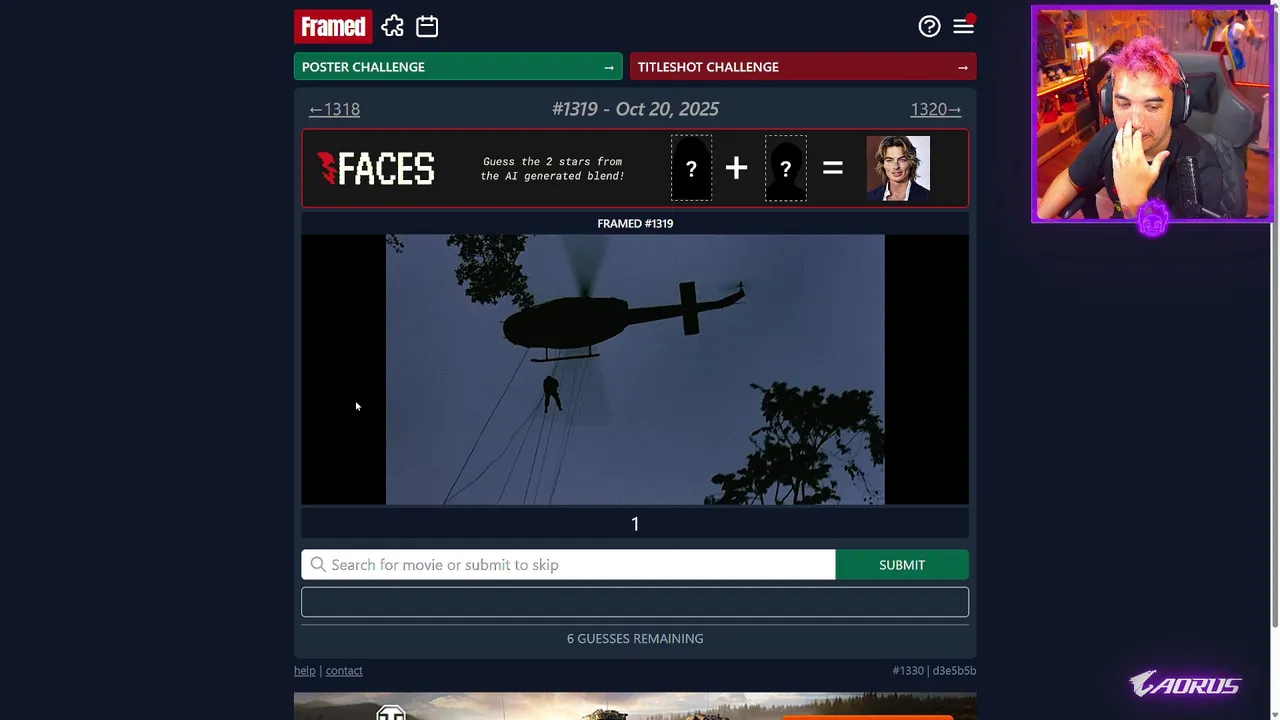Open the puzzle piece games icon
This screenshot has width=1280, height=720.
click(393, 26)
